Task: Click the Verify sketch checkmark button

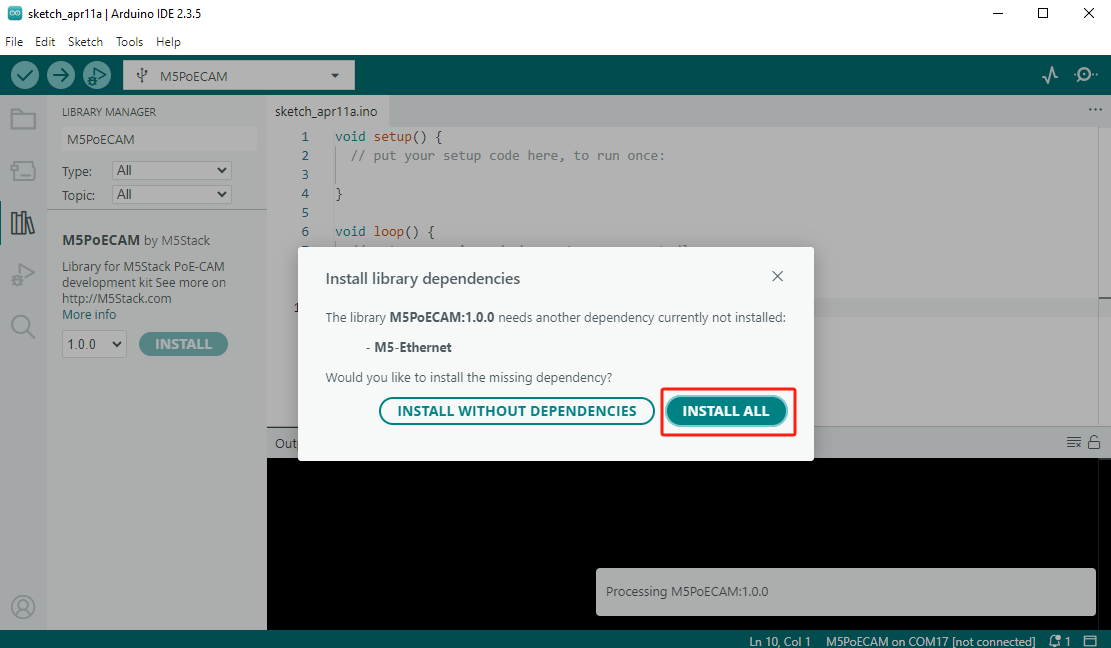Action: click(x=25, y=75)
